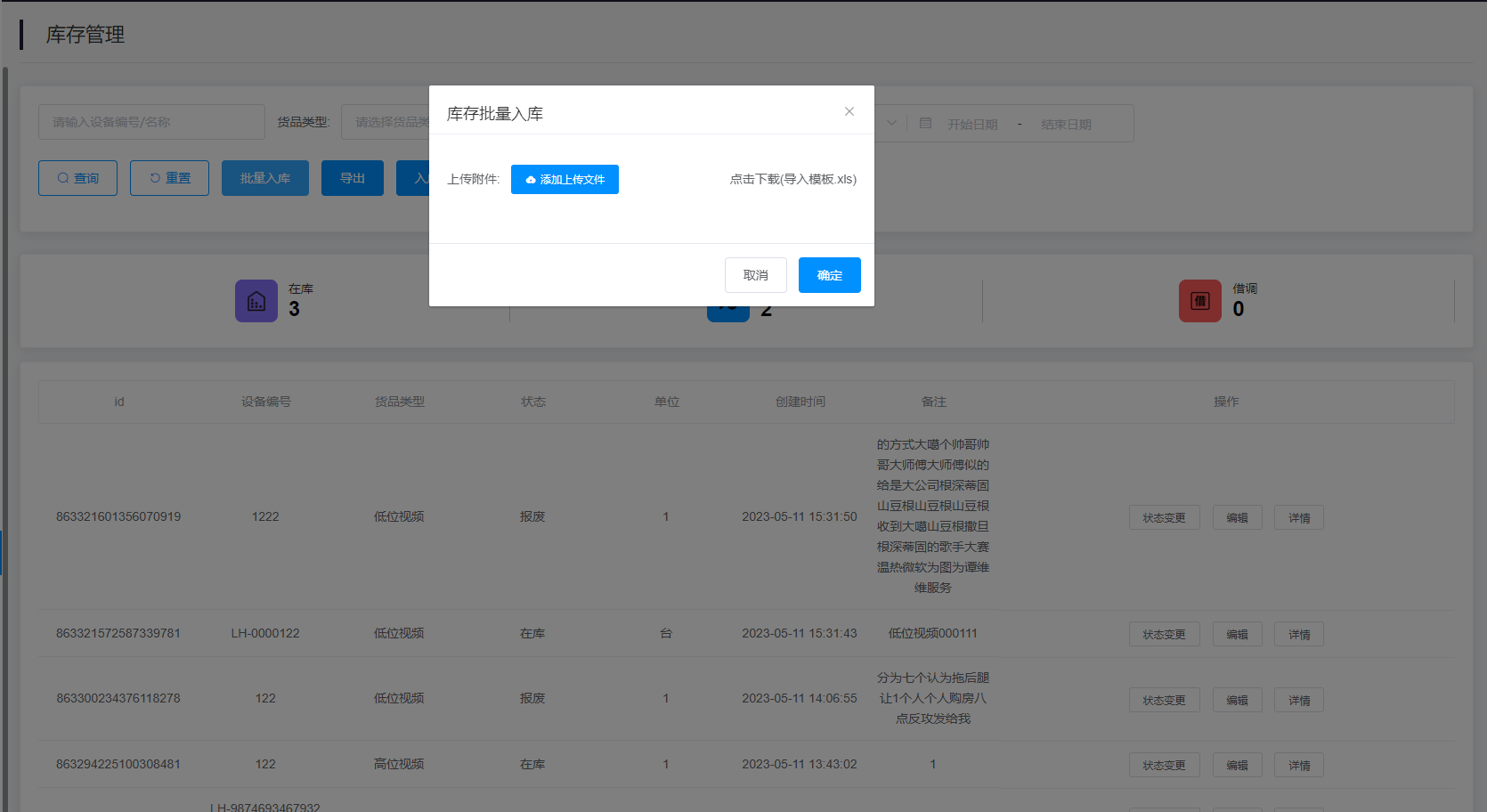
Task: Click the red 借调 icon
Action: [1199, 301]
